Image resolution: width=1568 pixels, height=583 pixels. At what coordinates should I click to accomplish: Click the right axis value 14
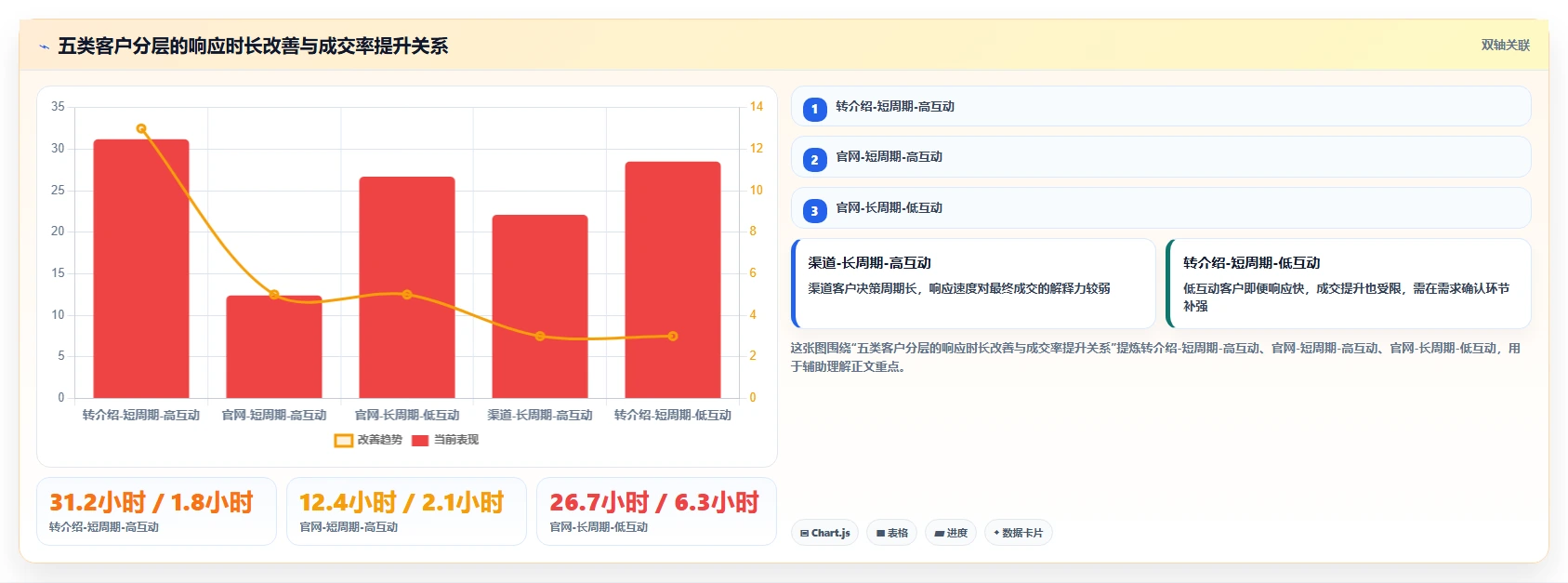click(757, 107)
